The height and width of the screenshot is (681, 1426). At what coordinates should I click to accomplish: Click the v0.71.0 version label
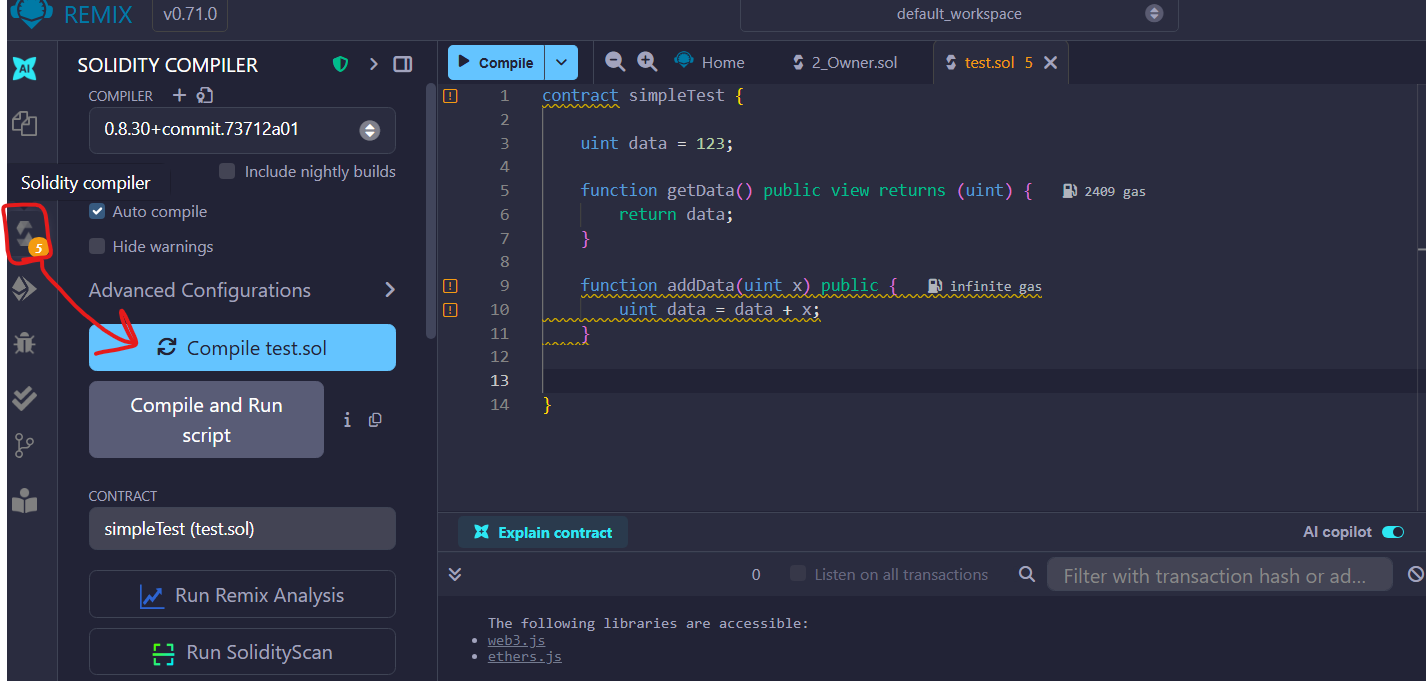[x=190, y=15]
